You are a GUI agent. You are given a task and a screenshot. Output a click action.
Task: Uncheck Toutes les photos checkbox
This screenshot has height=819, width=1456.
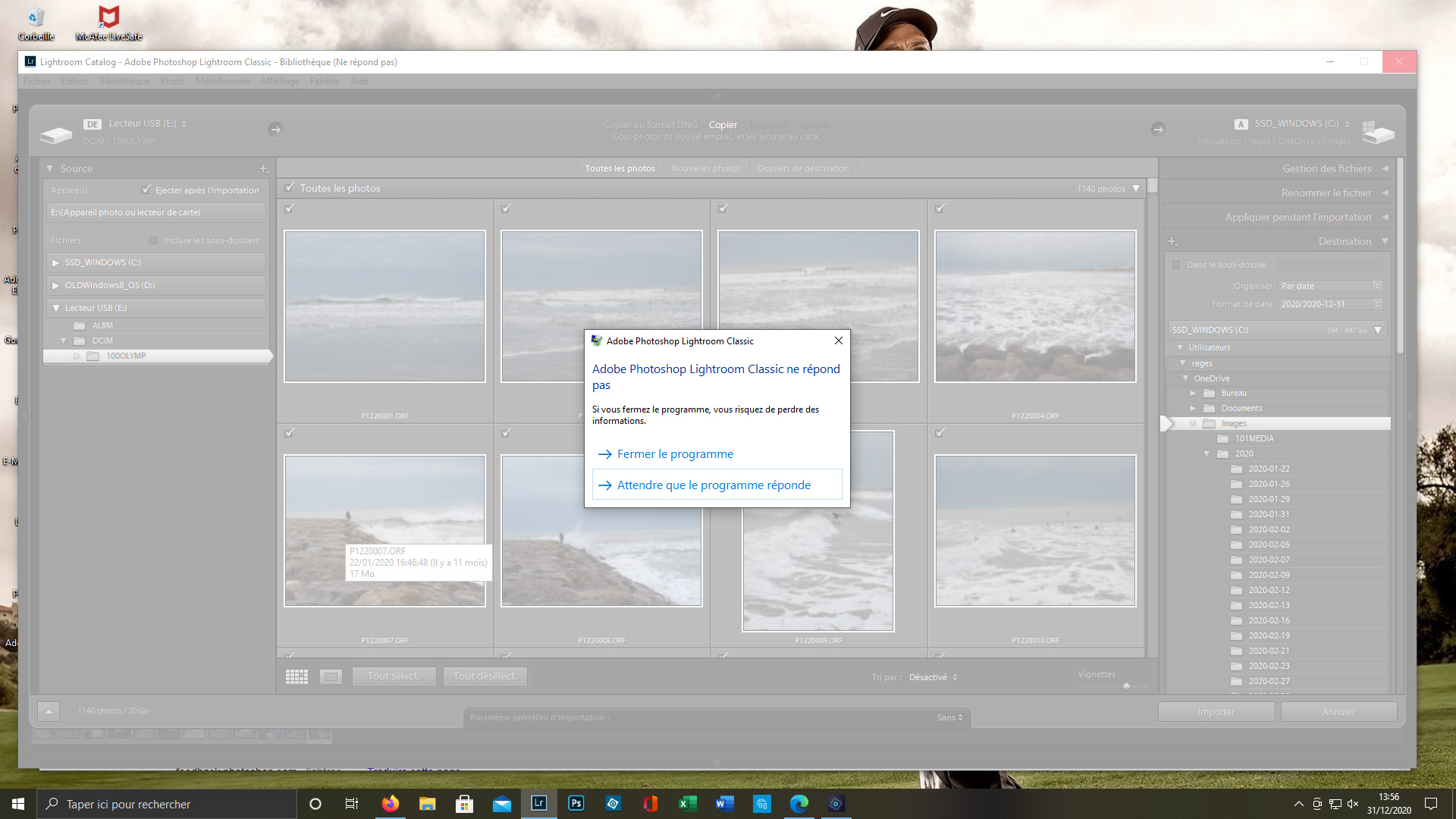coord(289,188)
